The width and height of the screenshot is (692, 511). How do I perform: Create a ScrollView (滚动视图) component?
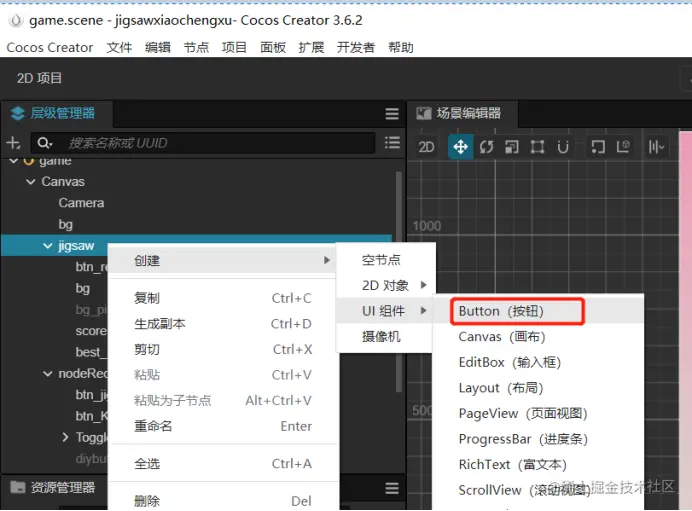click(x=538, y=490)
